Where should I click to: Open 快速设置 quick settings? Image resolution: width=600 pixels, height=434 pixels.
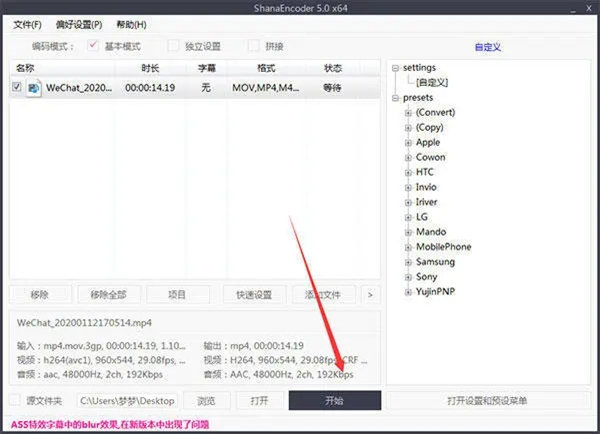point(253,295)
